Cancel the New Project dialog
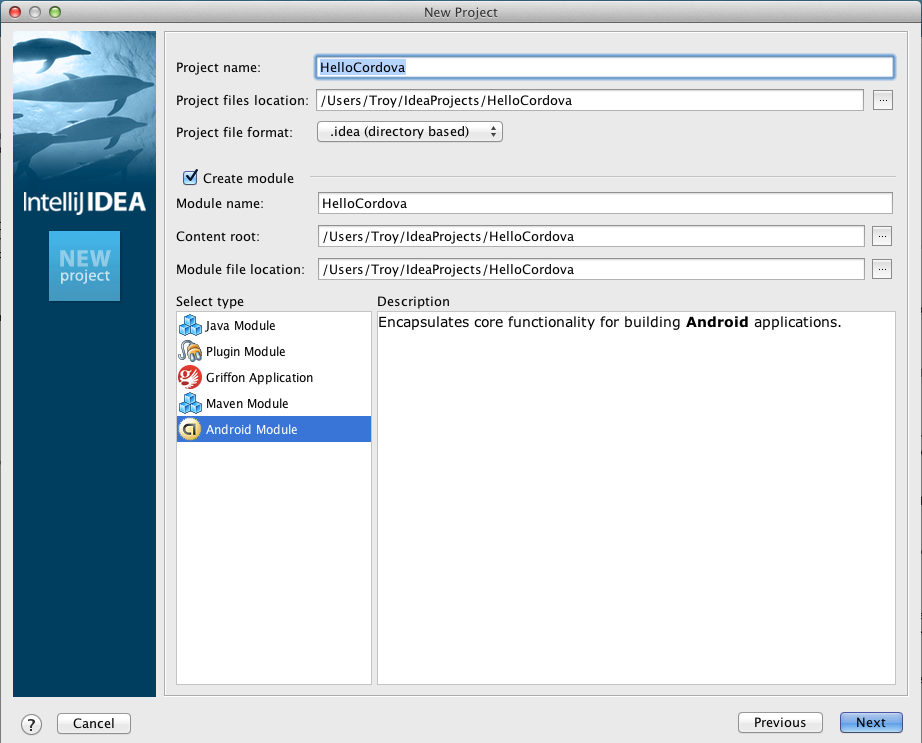The height and width of the screenshot is (743, 922). [93, 723]
